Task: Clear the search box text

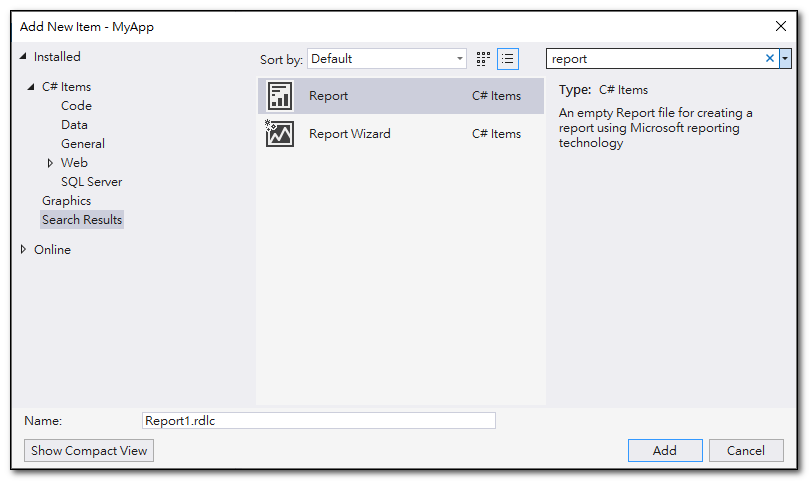Action: 770,59
